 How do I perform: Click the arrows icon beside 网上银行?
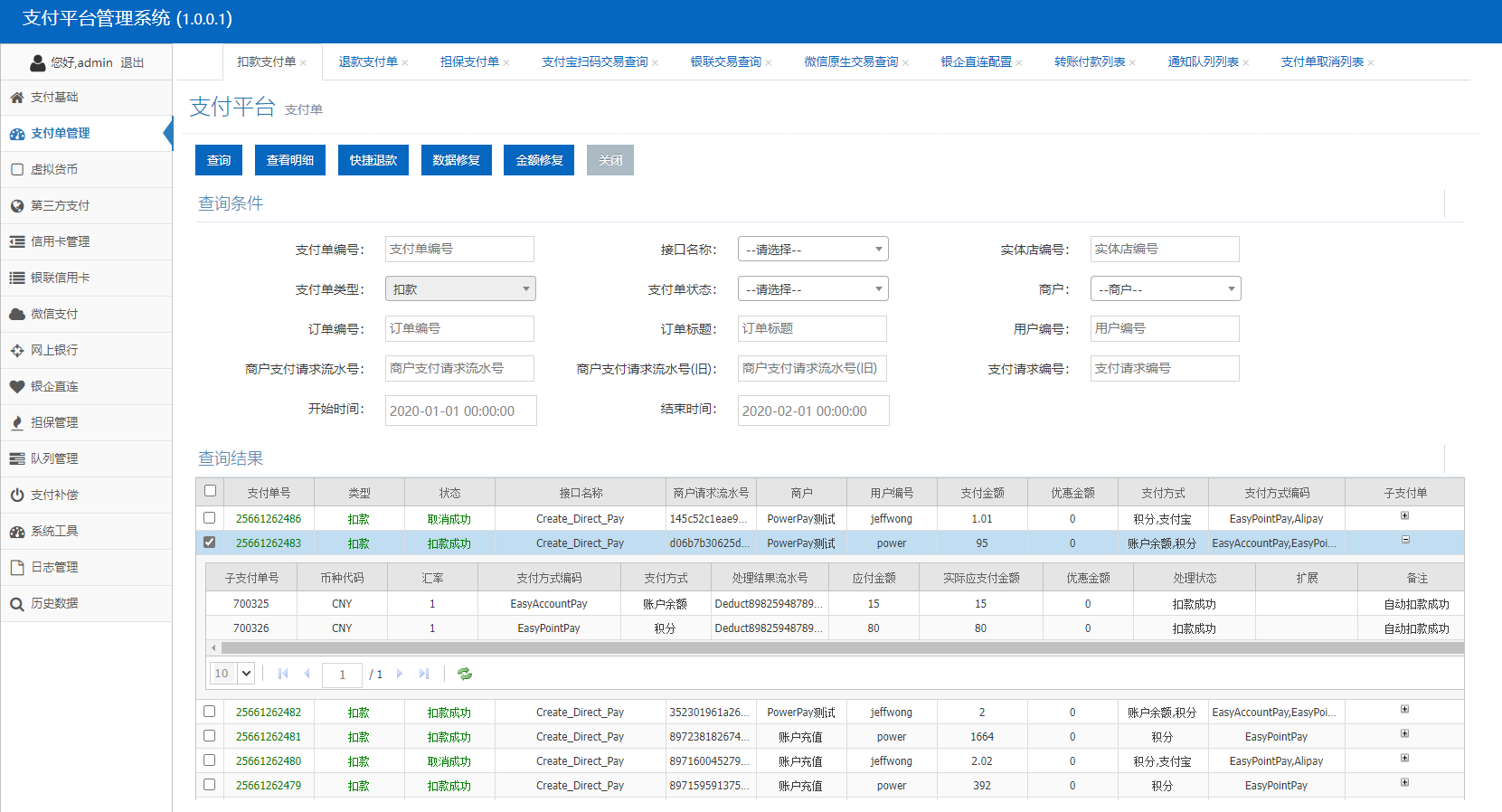17,351
